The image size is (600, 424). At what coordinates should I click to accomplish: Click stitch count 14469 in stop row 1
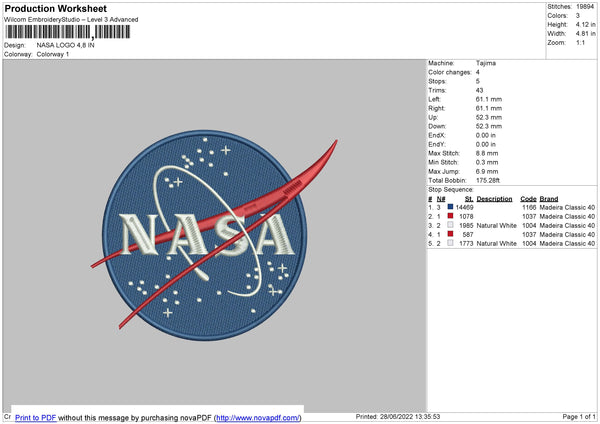[465, 207]
